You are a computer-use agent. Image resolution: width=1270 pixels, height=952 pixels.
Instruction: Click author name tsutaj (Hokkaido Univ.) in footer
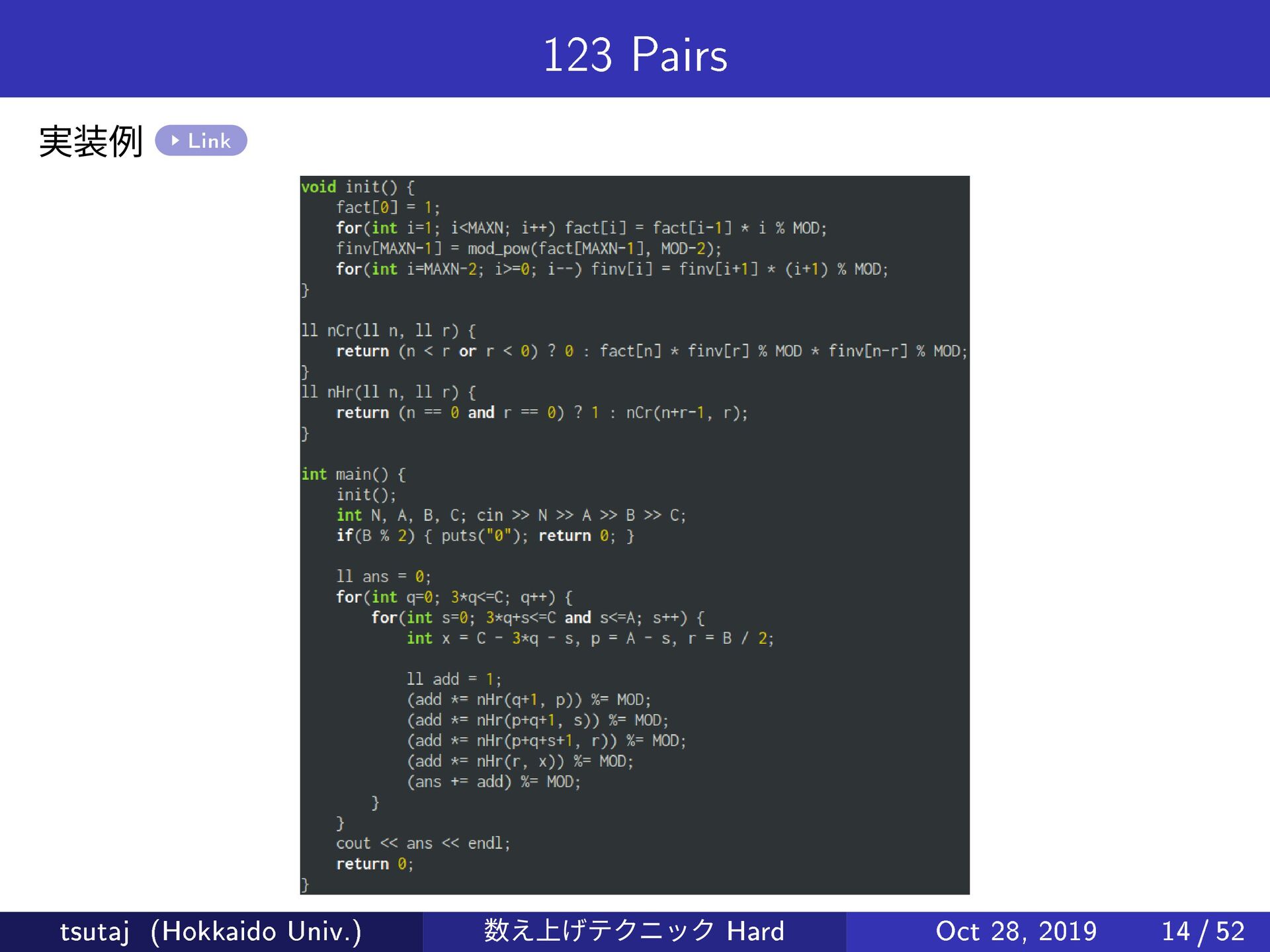[210, 931]
